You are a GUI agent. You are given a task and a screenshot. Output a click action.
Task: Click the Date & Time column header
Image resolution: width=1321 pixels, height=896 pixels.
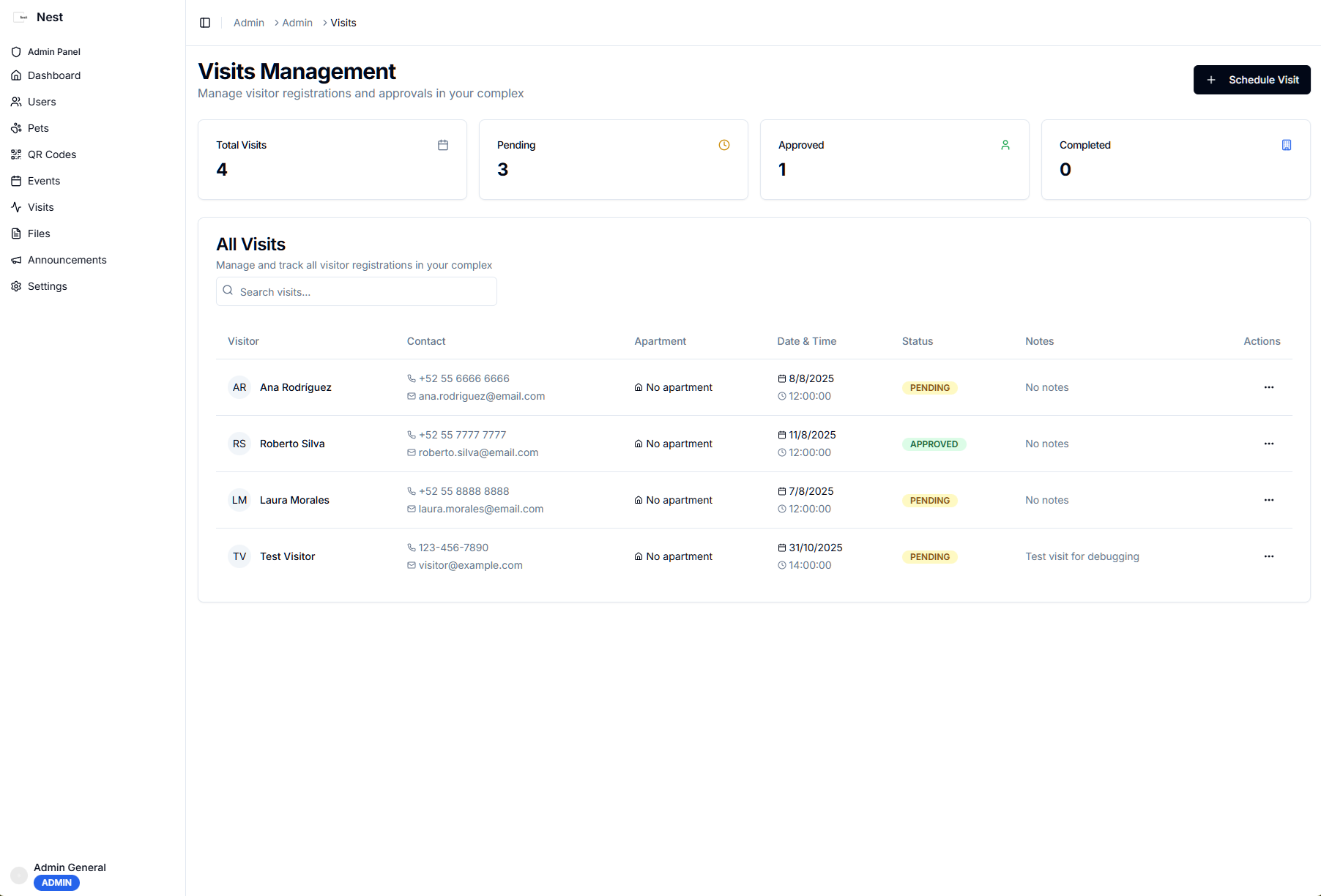pos(807,341)
